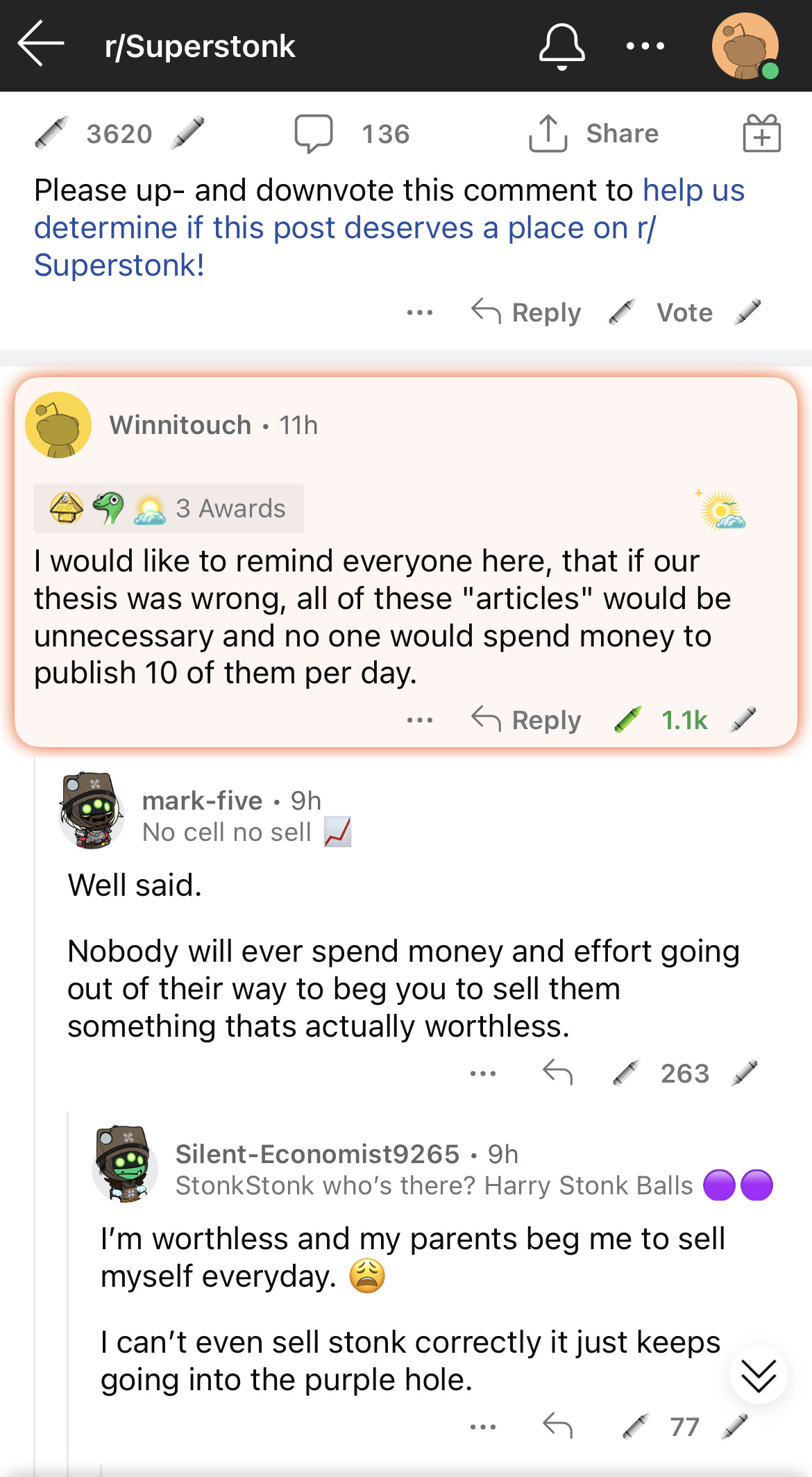Open Silent-Economist9265's profile name
Image resolution: width=812 pixels, height=1477 pixels.
[317, 1154]
